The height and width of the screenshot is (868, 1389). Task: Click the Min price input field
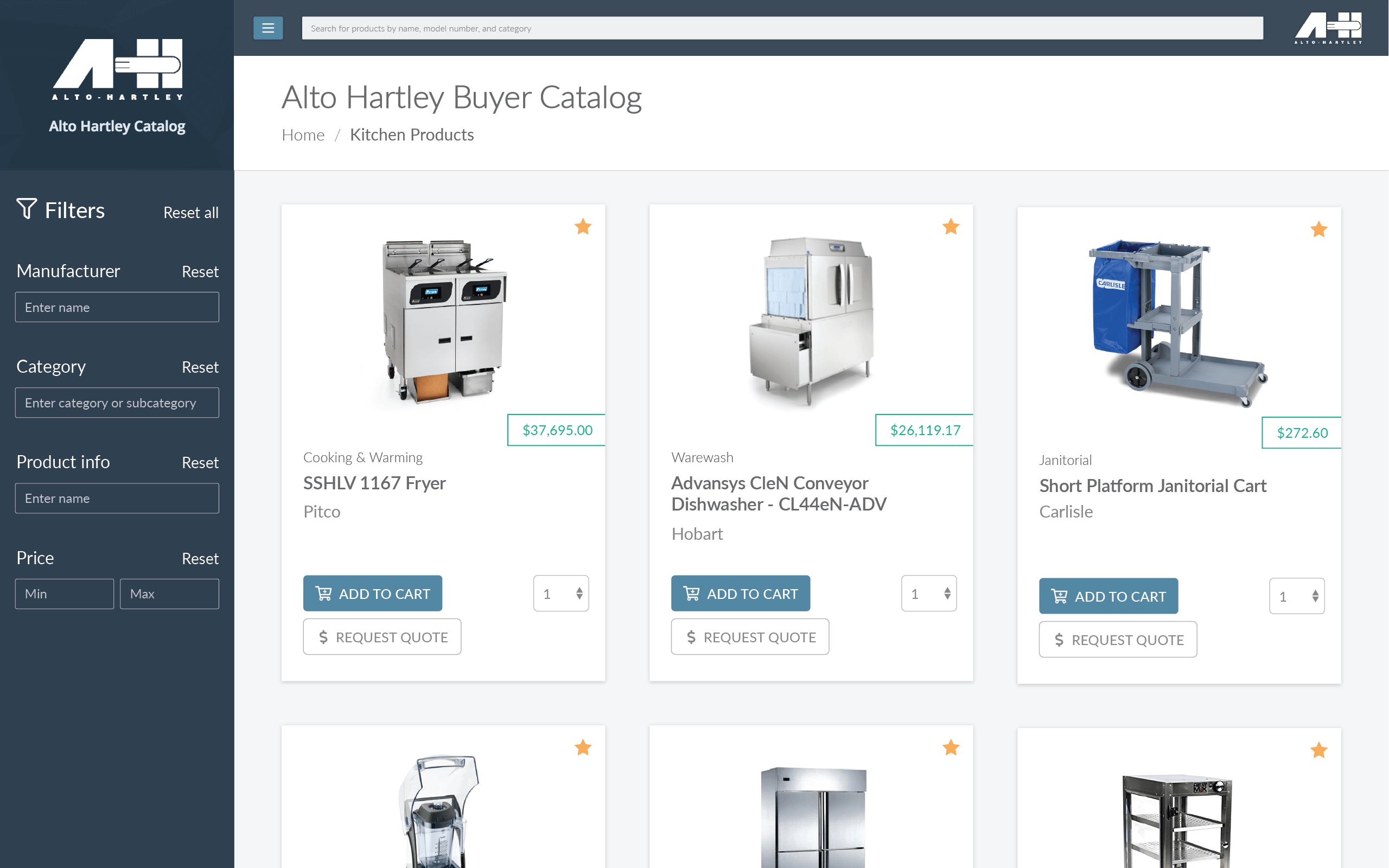(64, 593)
